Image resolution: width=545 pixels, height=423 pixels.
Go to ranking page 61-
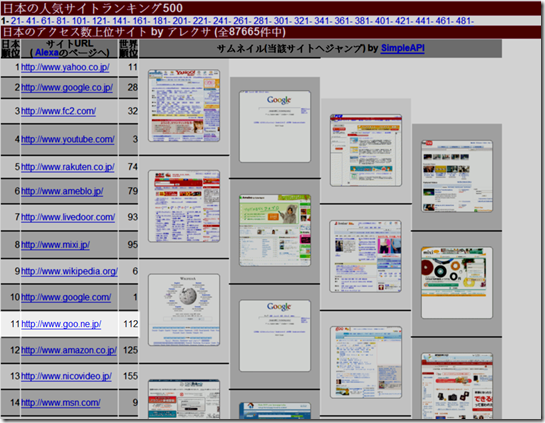pos(48,21)
